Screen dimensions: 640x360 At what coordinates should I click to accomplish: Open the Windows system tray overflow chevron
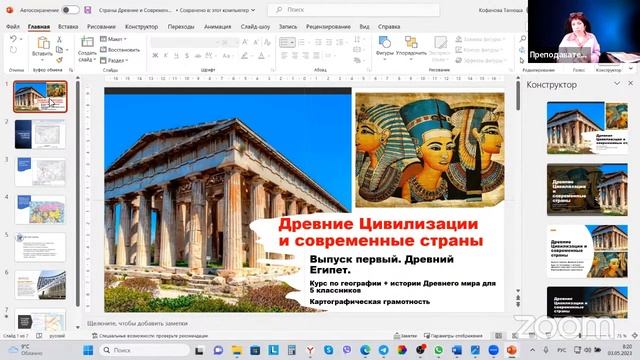point(532,350)
